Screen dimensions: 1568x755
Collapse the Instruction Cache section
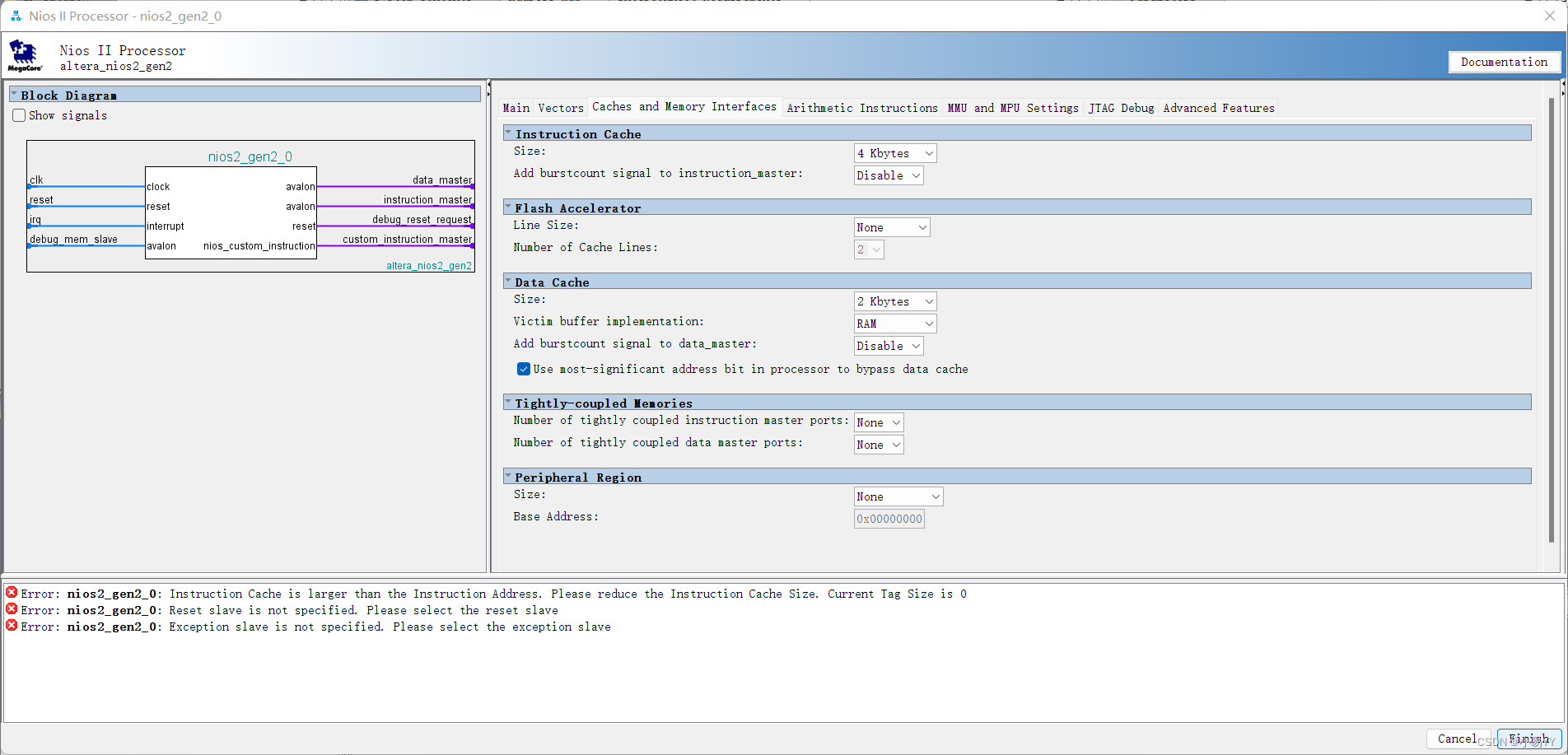(508, 133)
